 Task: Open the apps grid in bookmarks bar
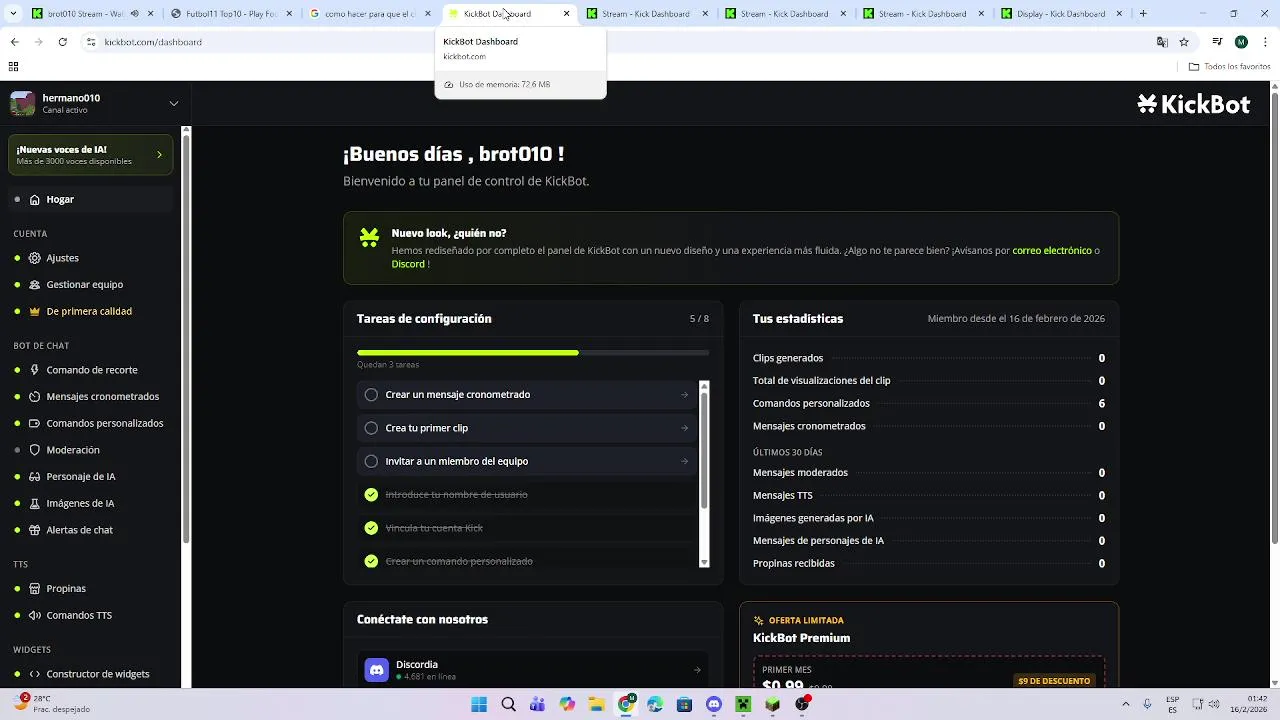[13, 67]
